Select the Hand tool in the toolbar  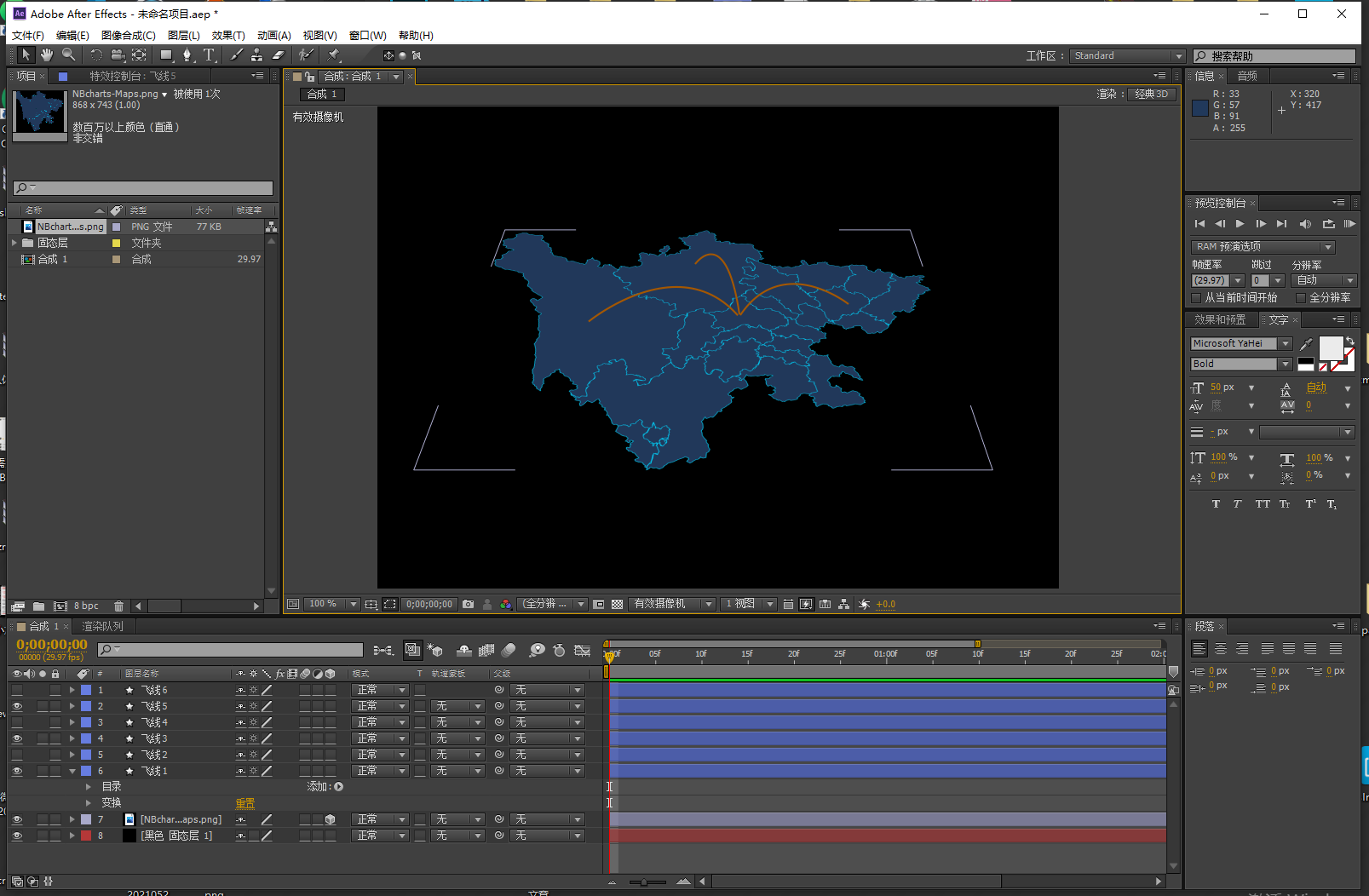tap(47, 55)
